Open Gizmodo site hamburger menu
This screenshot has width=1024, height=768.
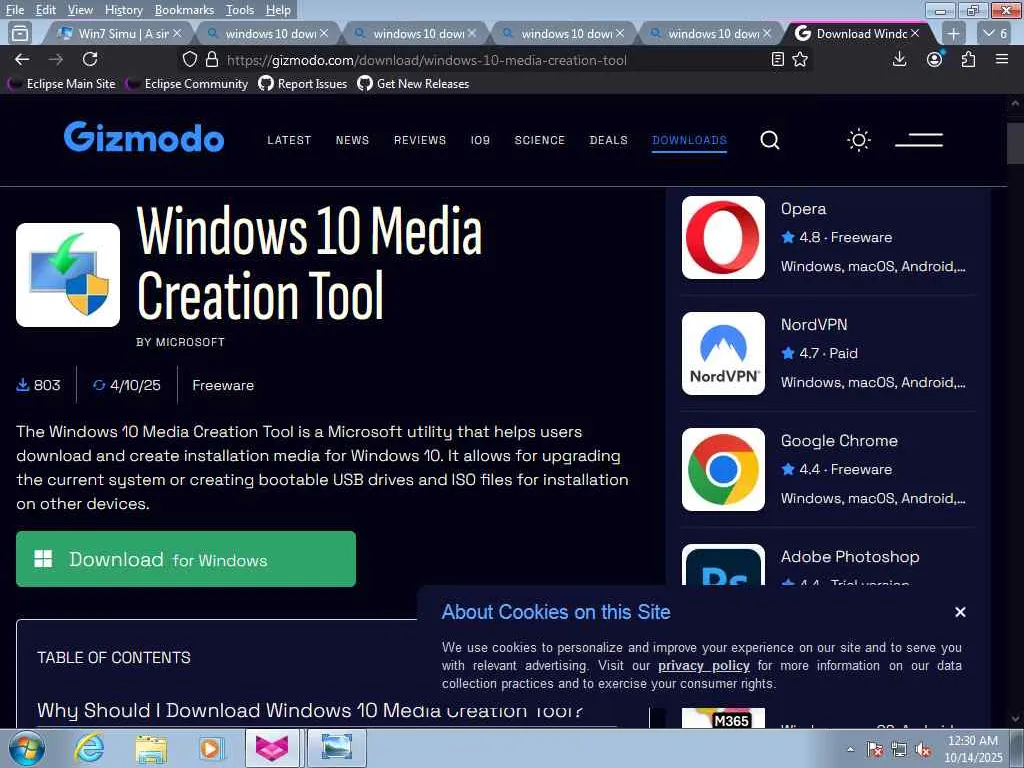coord(919,140)
